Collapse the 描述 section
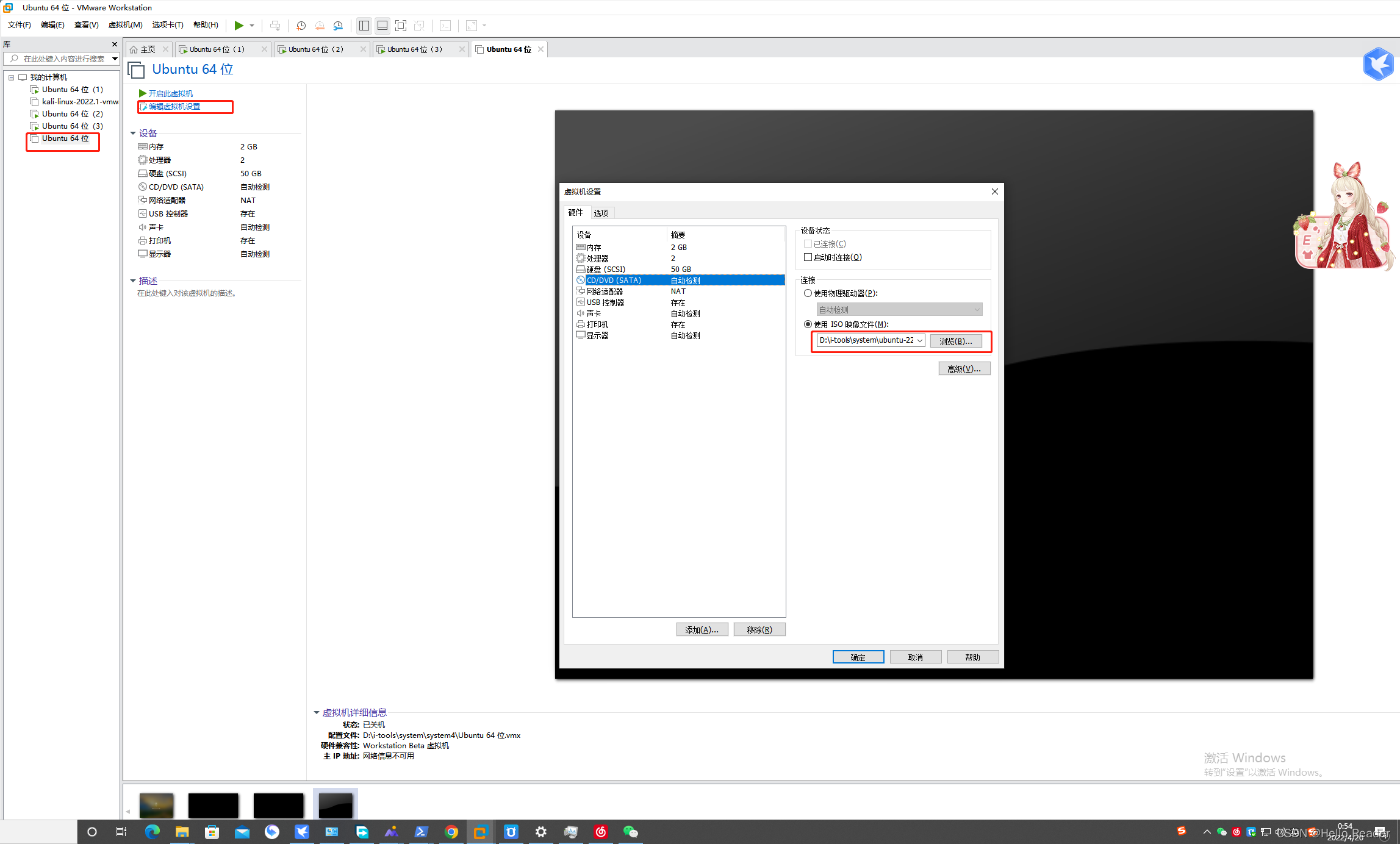This screenshot has height=844, width=1400. [x=133, y=281]
